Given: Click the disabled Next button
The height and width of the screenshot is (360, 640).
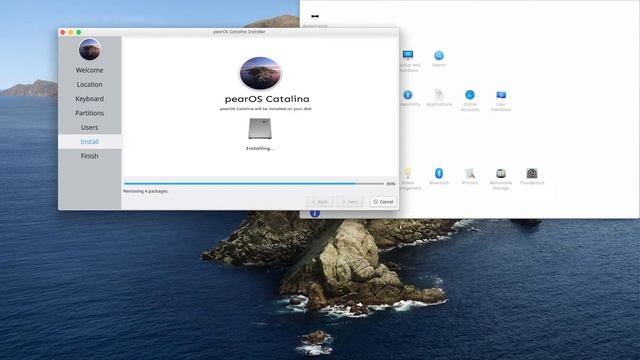Looking at the screenshot, I should (349, 202).
